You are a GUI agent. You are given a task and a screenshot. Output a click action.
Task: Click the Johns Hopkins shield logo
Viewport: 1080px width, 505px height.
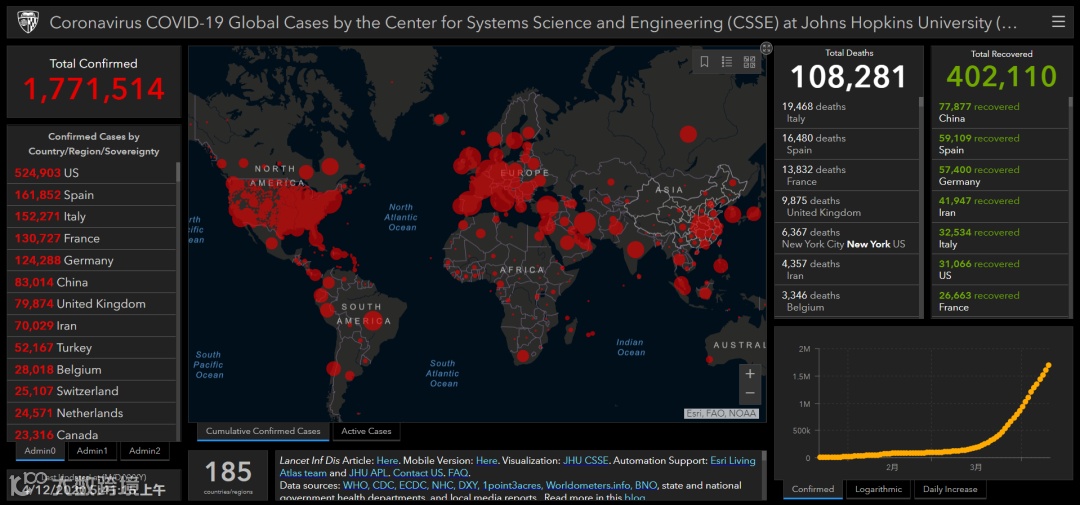point(28,23)
